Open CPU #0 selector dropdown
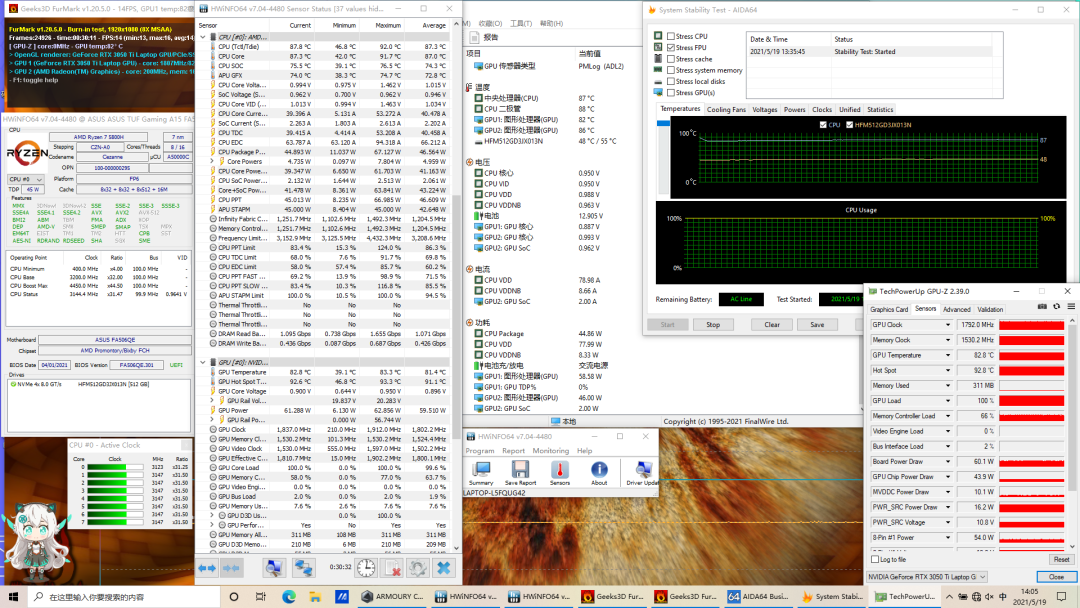The height and width of the screenshot is (608, 1080). point(25,179)
